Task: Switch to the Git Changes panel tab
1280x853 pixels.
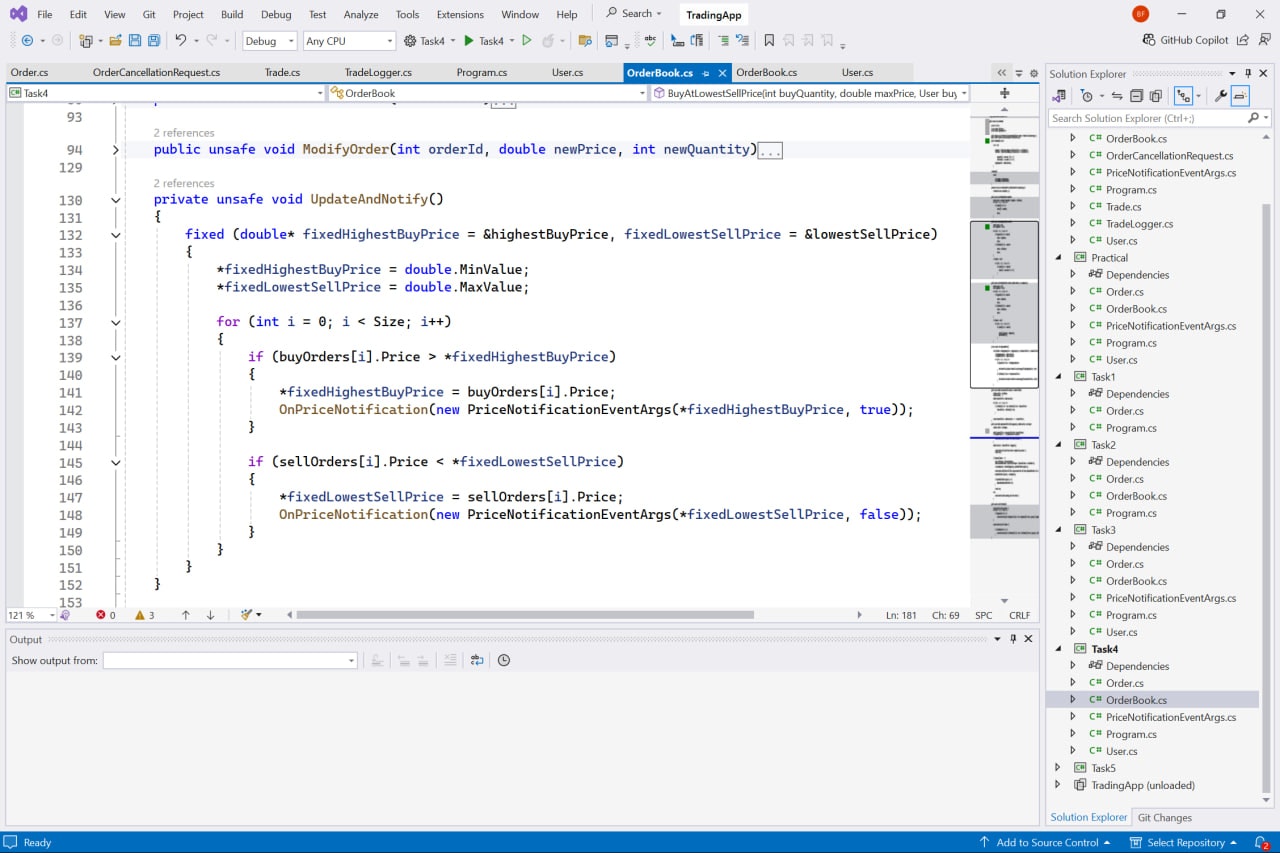Action: 1164,817
